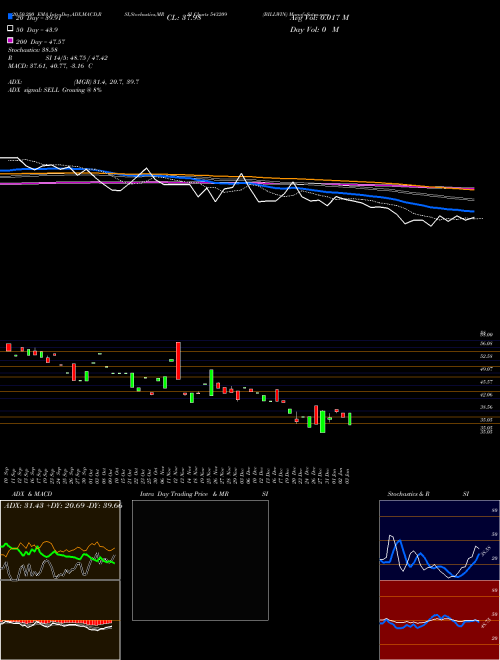500x660 pixels.
Task: Click the 56.08 price axis label
Action: (486, 343)
